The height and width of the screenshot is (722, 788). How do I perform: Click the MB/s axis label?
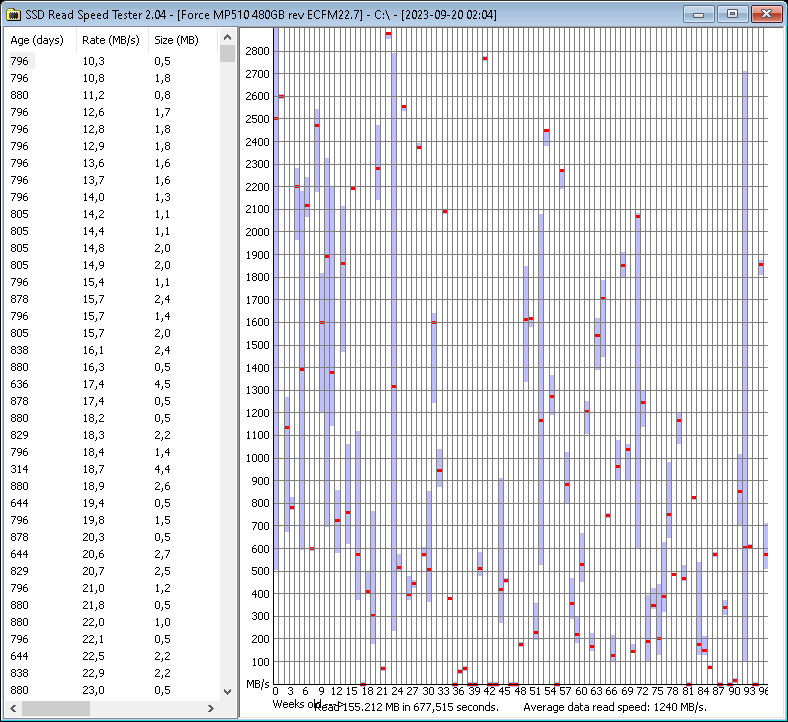pos(257,684)
